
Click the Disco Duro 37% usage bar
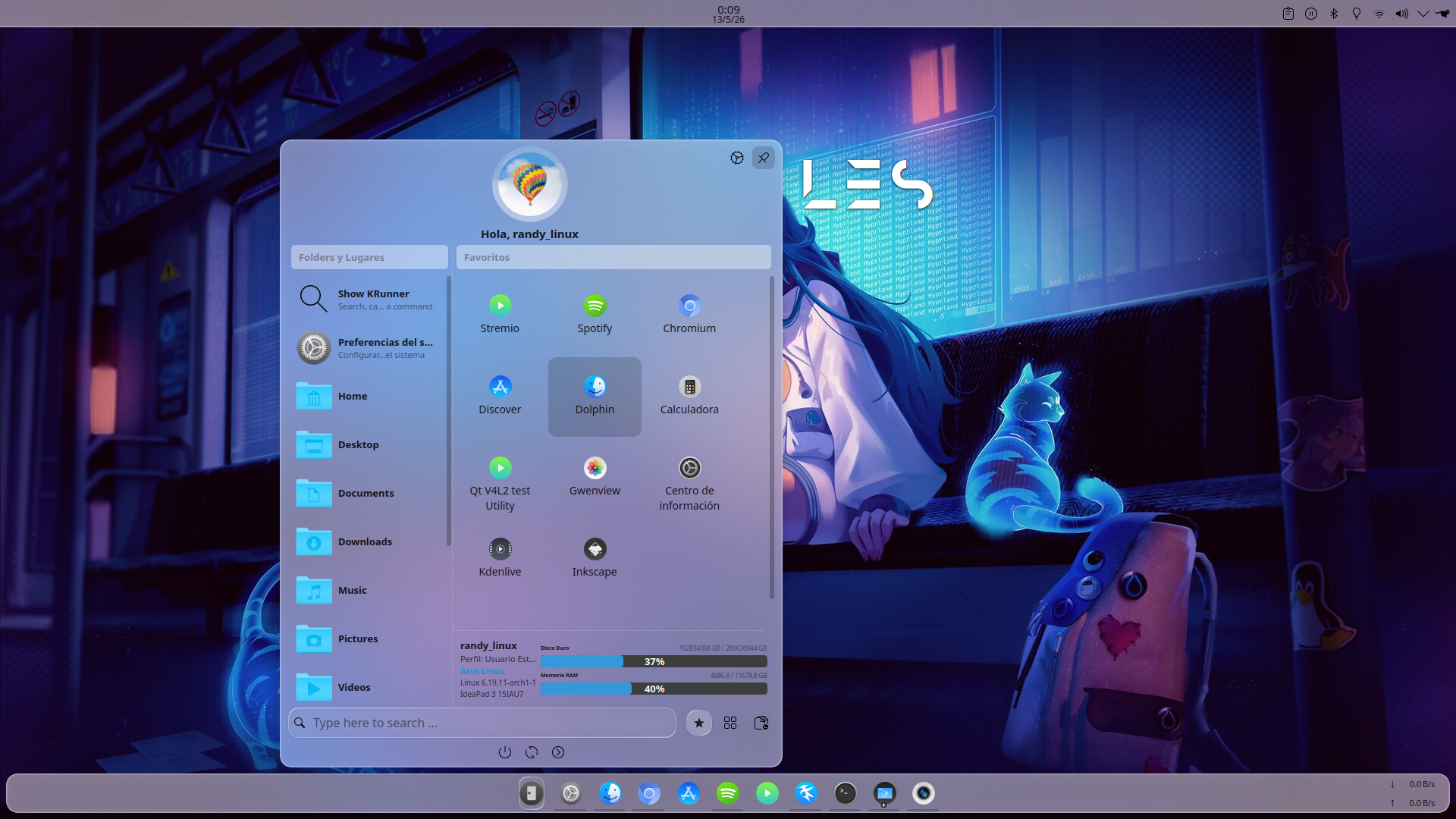click(654, 661)
